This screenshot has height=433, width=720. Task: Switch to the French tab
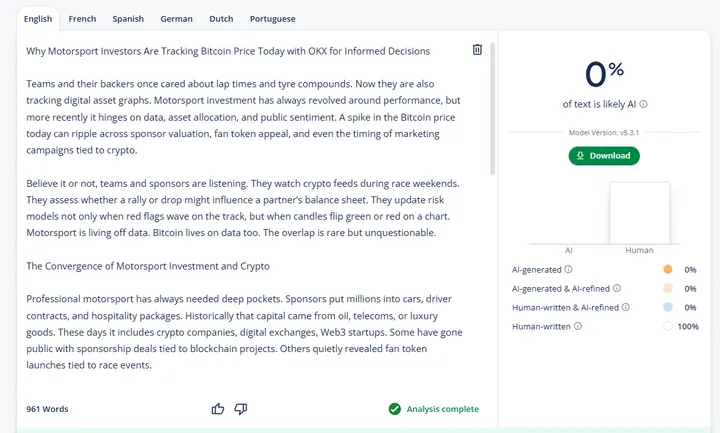tap(82, 19)
